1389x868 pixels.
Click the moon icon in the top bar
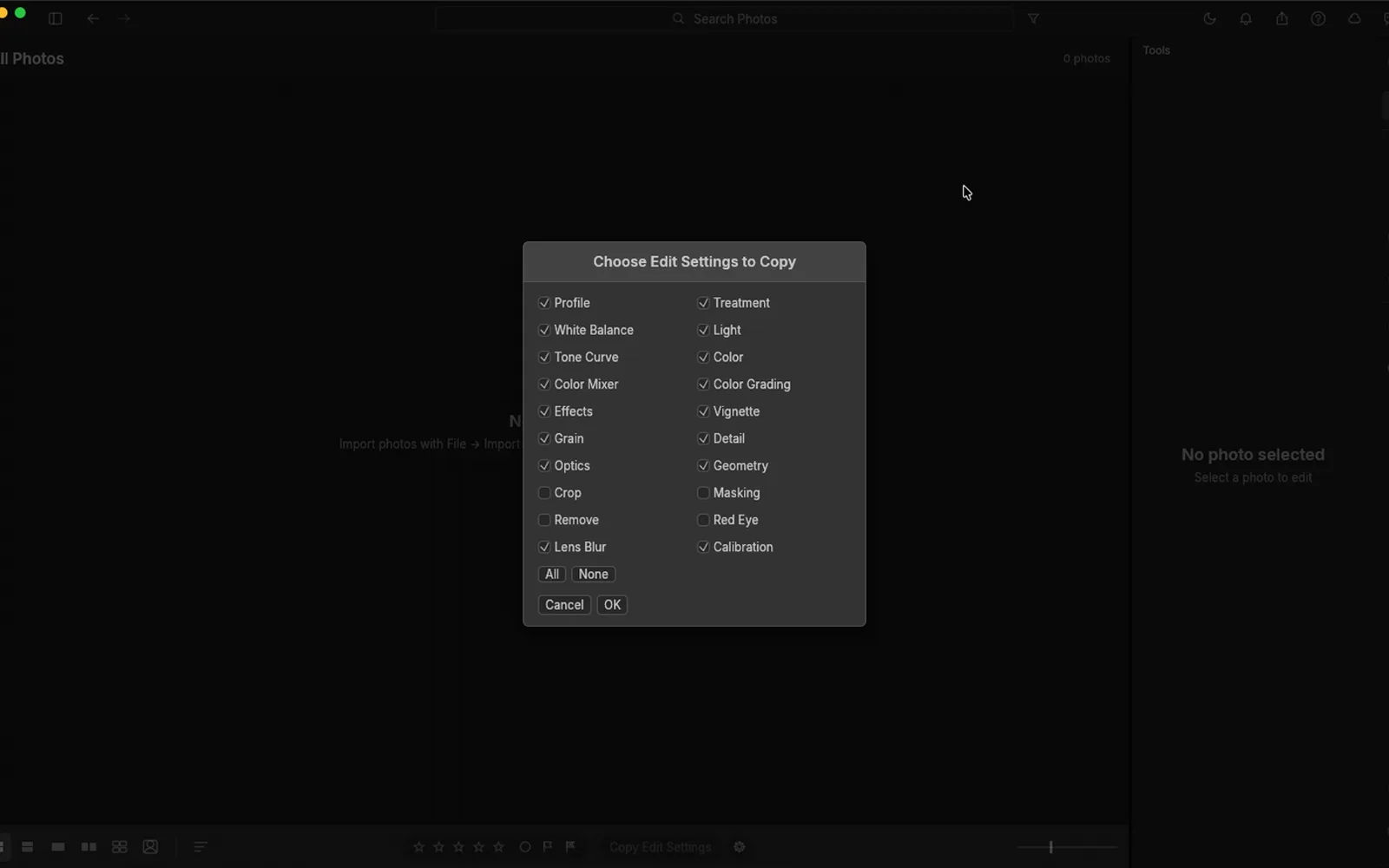coord(1209,18)
